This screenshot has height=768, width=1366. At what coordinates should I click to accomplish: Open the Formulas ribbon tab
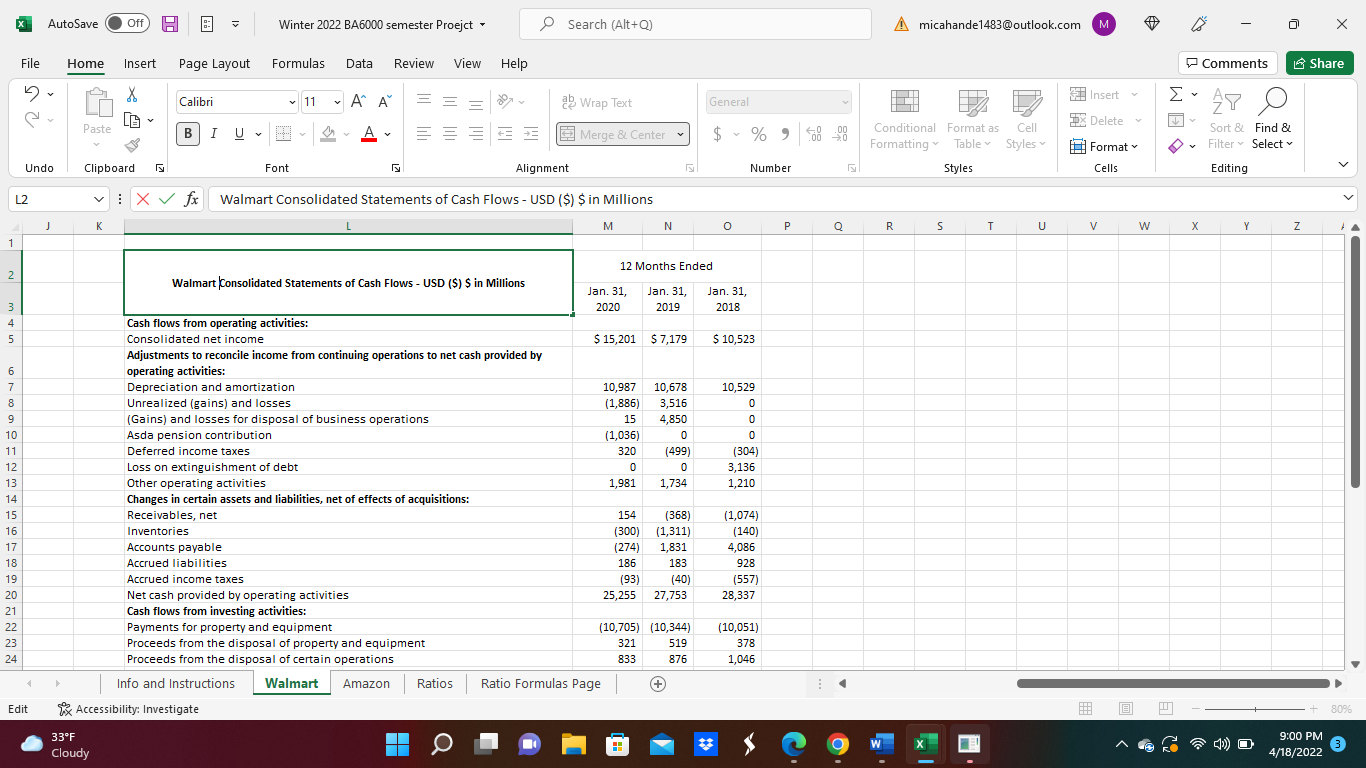click(x=298, y=63)
